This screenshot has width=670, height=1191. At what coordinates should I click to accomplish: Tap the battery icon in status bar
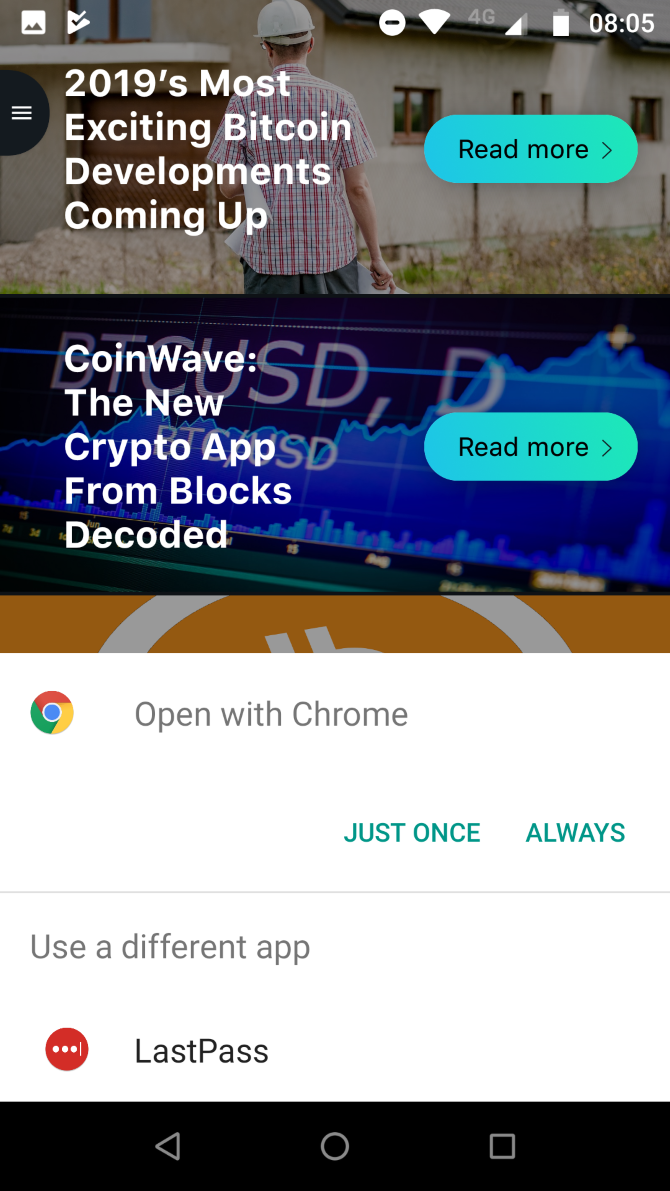tap(561, 23)
